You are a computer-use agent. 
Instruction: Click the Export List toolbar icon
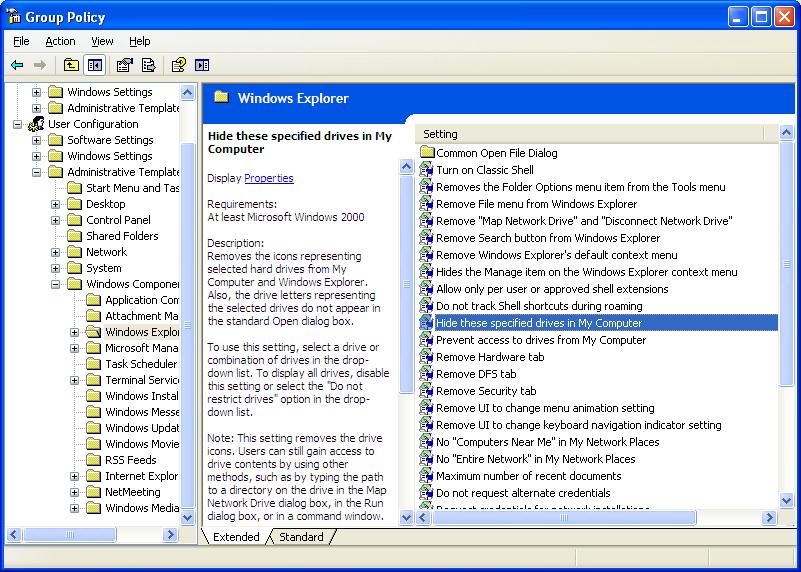click(148, 65)
